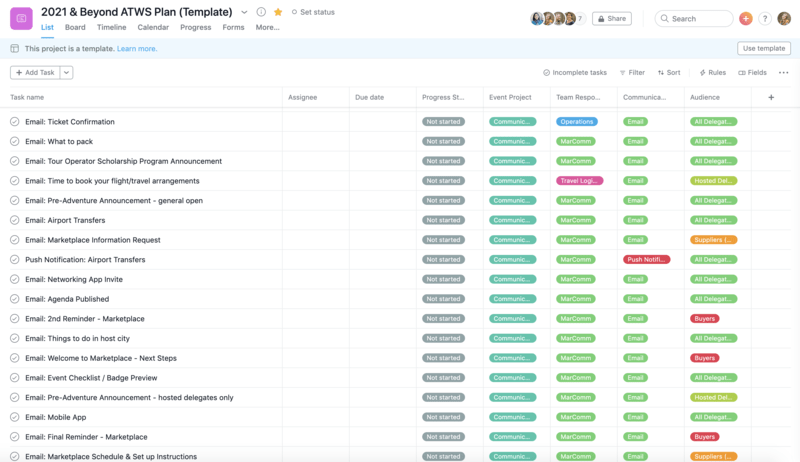
Task: Open the more options ellipsis in toolbar
Action: click(x=783, y=73)
